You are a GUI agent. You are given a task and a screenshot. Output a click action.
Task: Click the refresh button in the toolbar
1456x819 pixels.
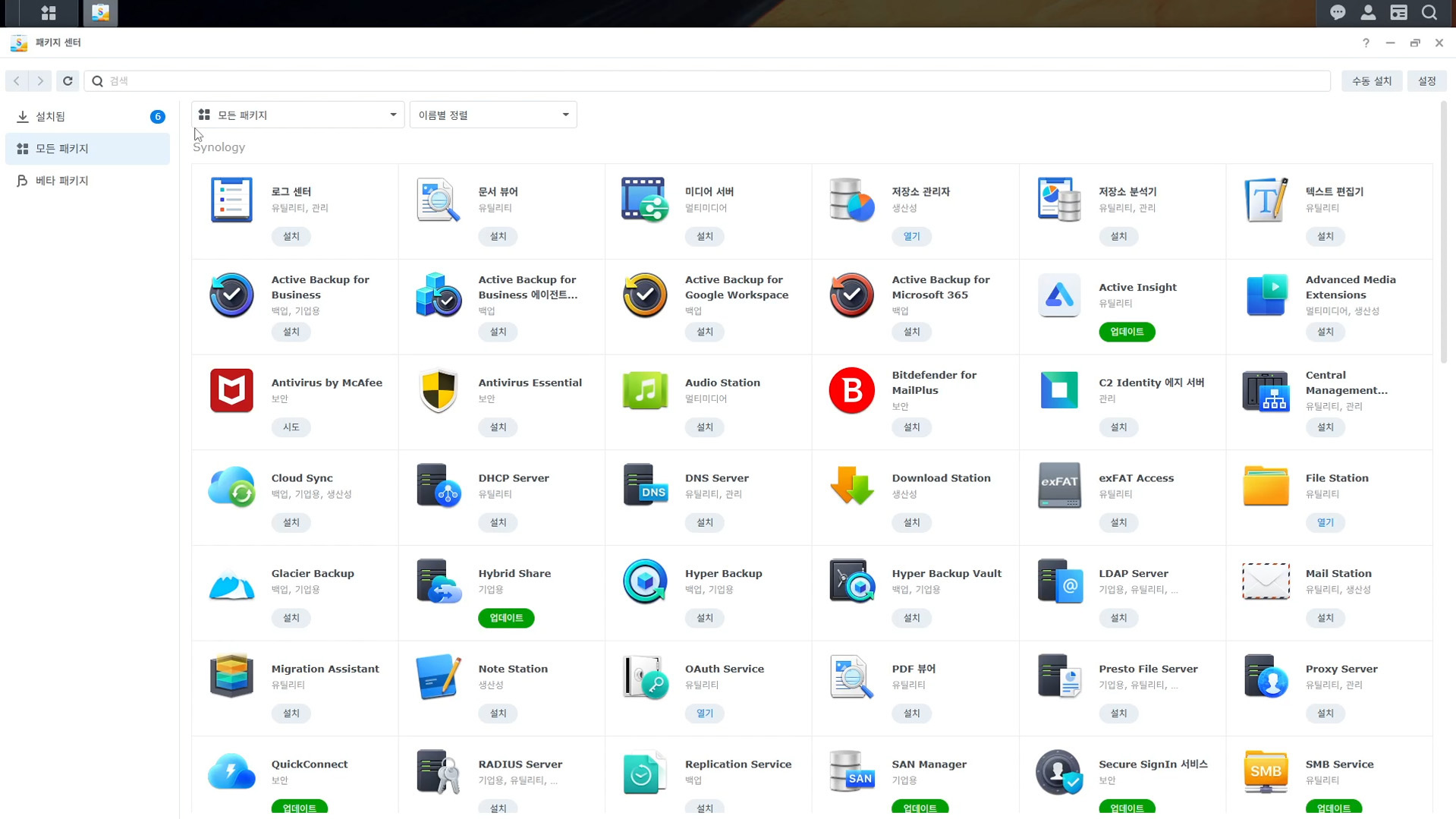click(x=68, y=80)
